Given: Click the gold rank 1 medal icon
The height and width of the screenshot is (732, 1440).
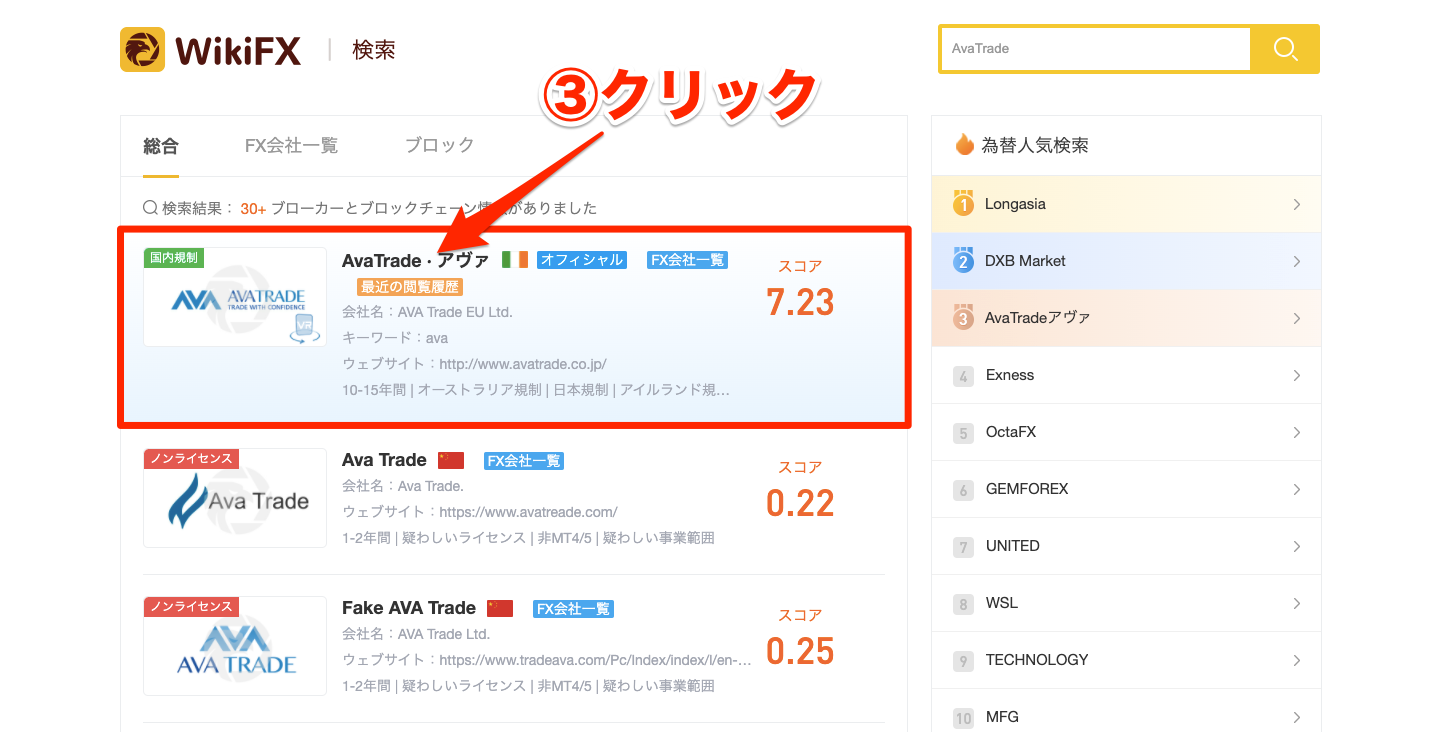Looking at the screenshot, I should point(963,204).
